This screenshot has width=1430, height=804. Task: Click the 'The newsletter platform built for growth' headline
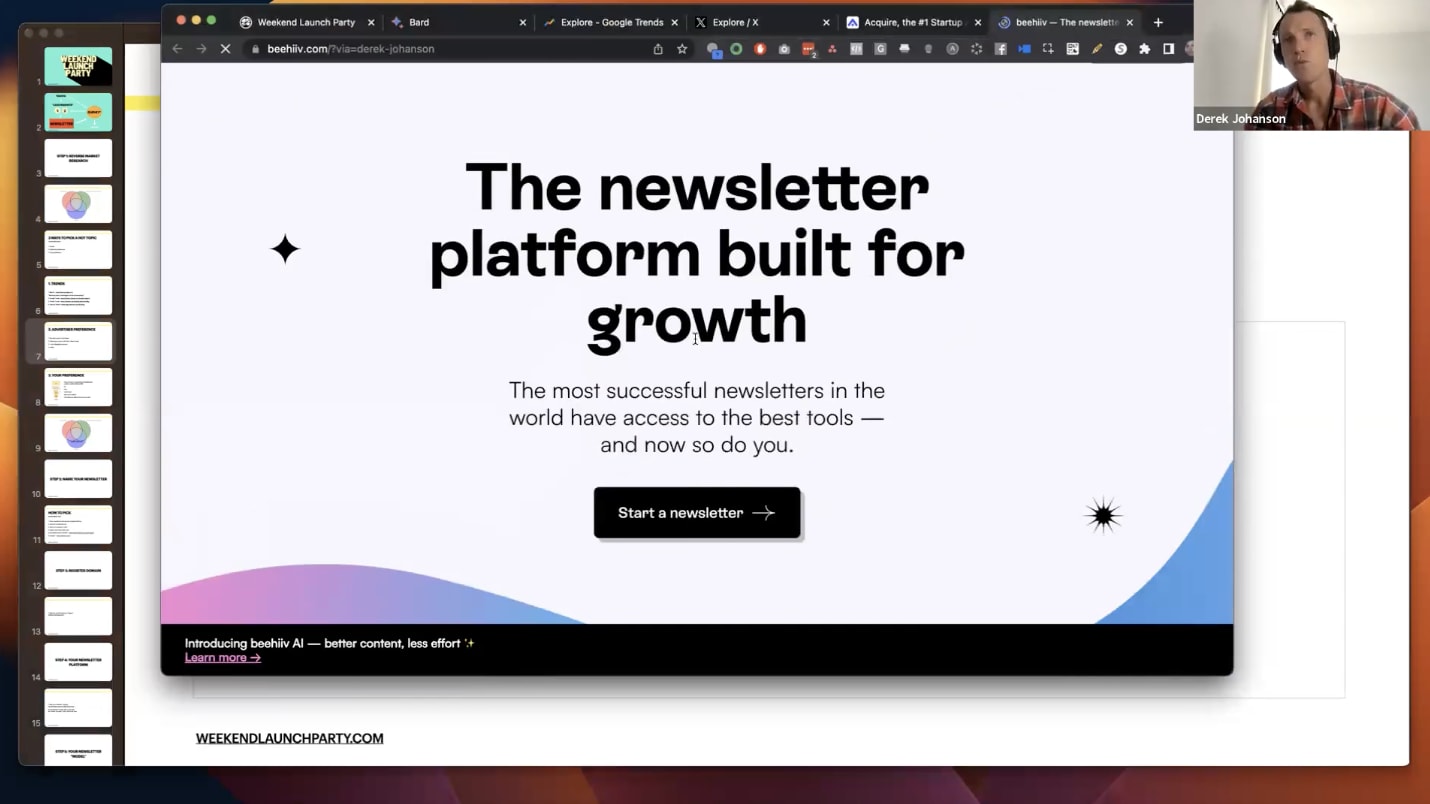(697, 254)
